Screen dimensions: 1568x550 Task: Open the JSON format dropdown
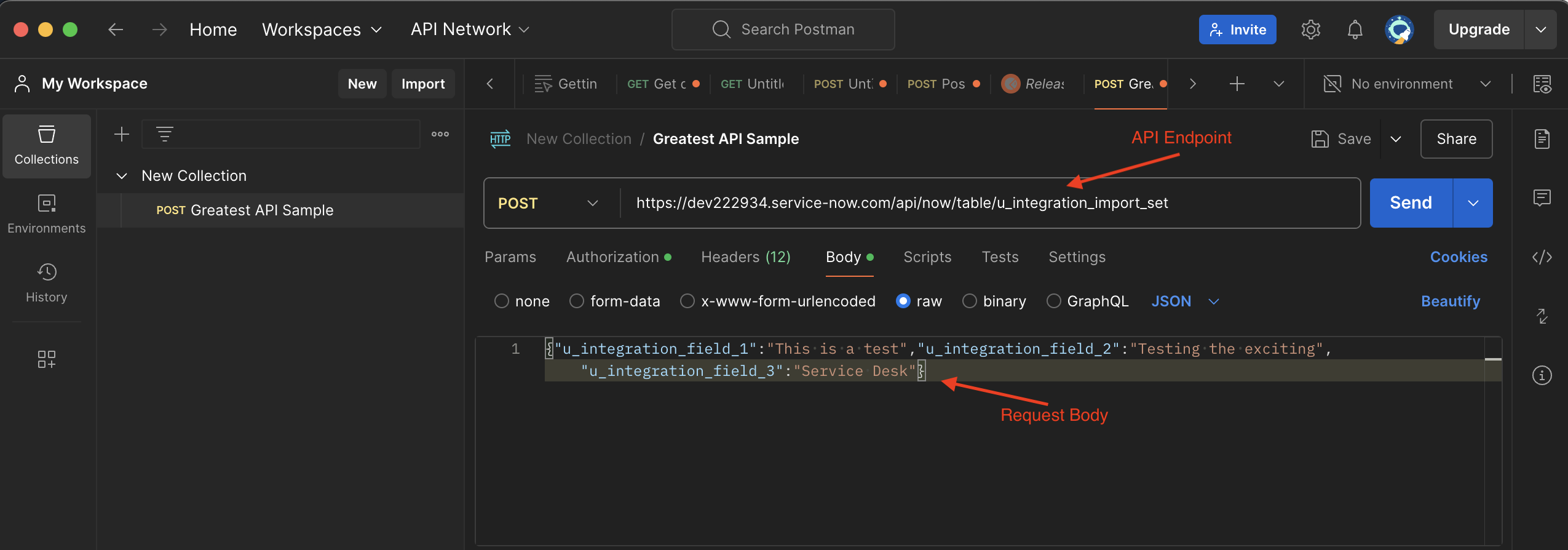[x=1184, y=301]
